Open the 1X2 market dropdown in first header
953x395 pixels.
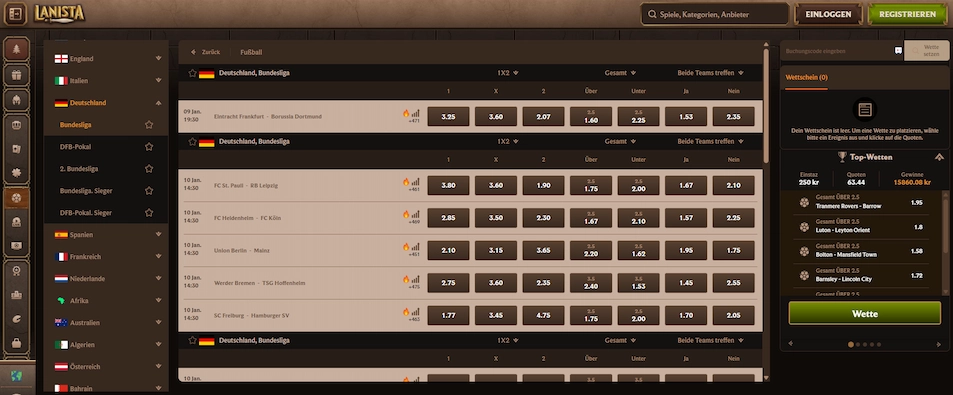[507, 73]
